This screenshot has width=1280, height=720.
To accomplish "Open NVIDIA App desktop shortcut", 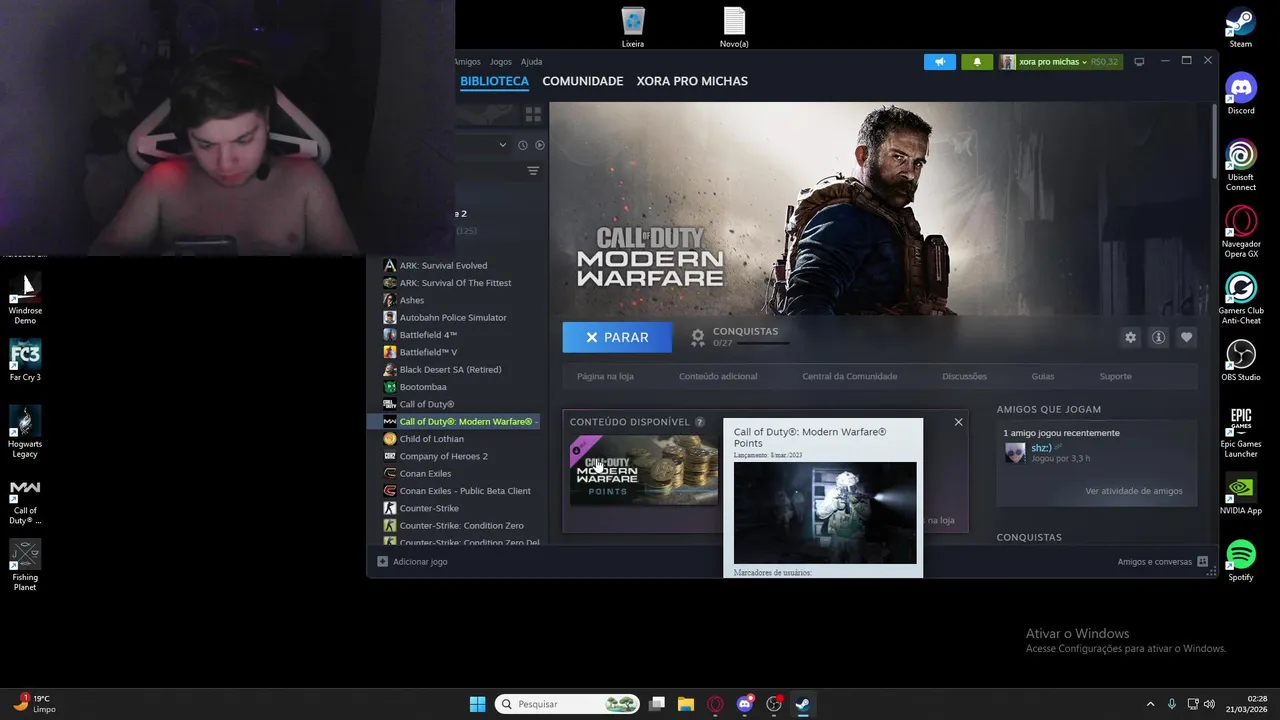I will pos(1240,494).
